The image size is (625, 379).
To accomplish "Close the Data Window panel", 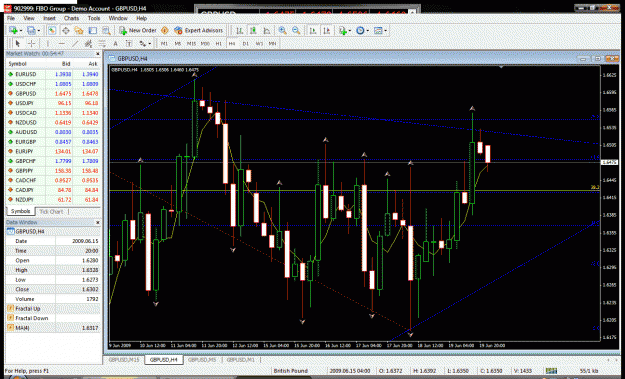I will pos(98,222).
